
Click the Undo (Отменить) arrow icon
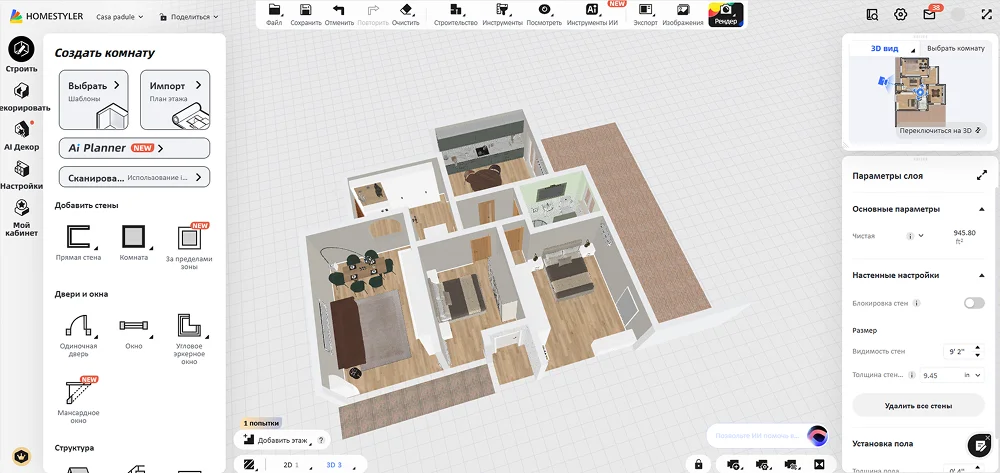340,10
